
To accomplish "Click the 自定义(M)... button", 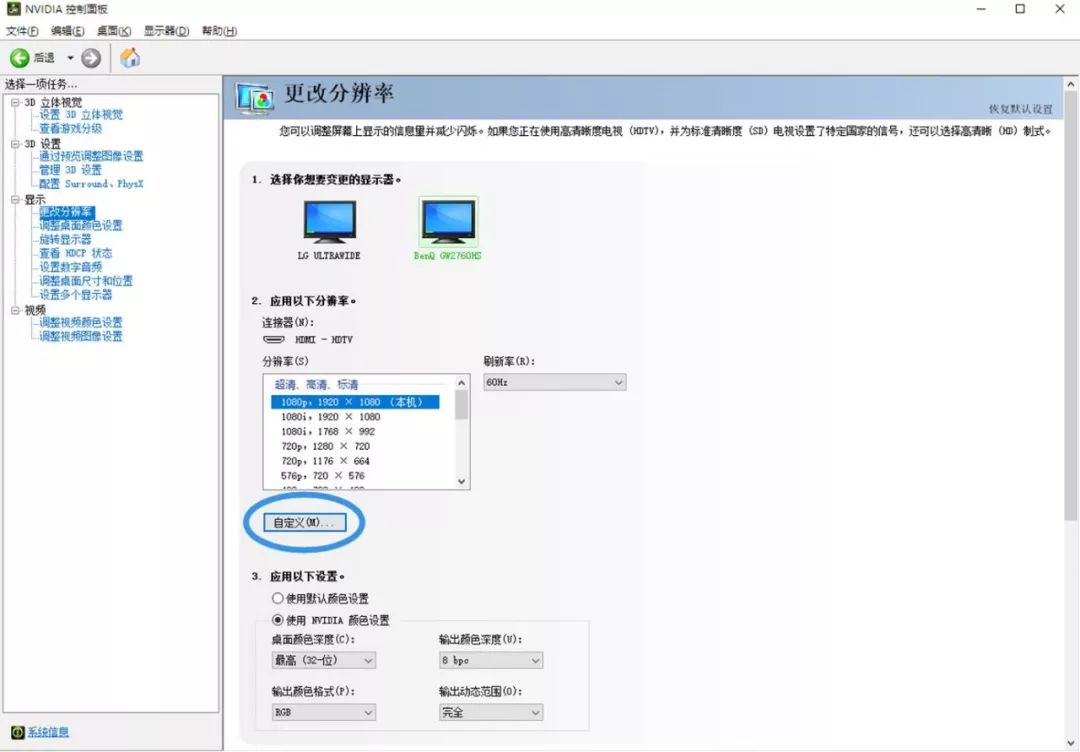I will pos(303,522).
